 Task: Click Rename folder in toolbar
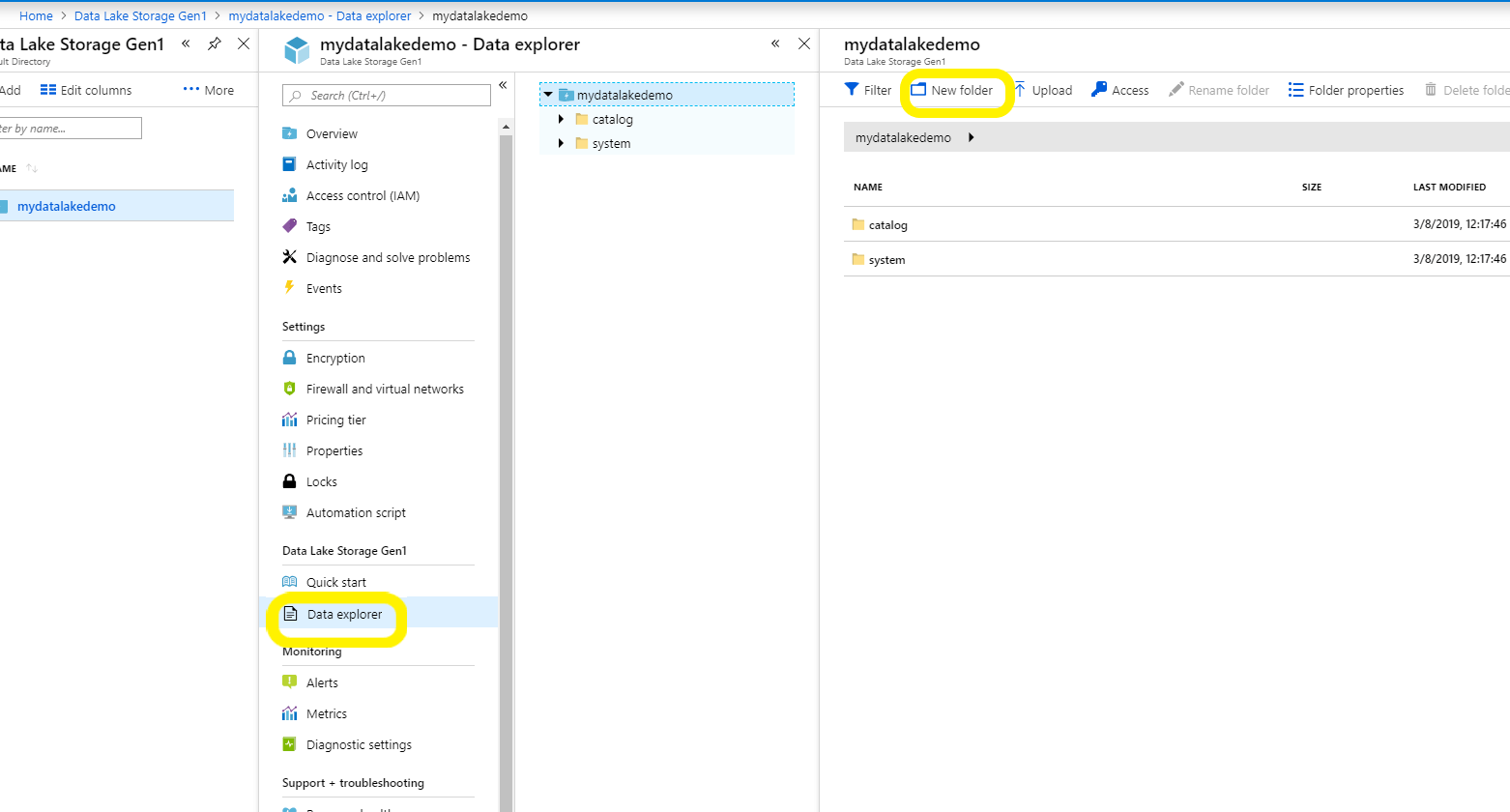tap(1219, 90)
